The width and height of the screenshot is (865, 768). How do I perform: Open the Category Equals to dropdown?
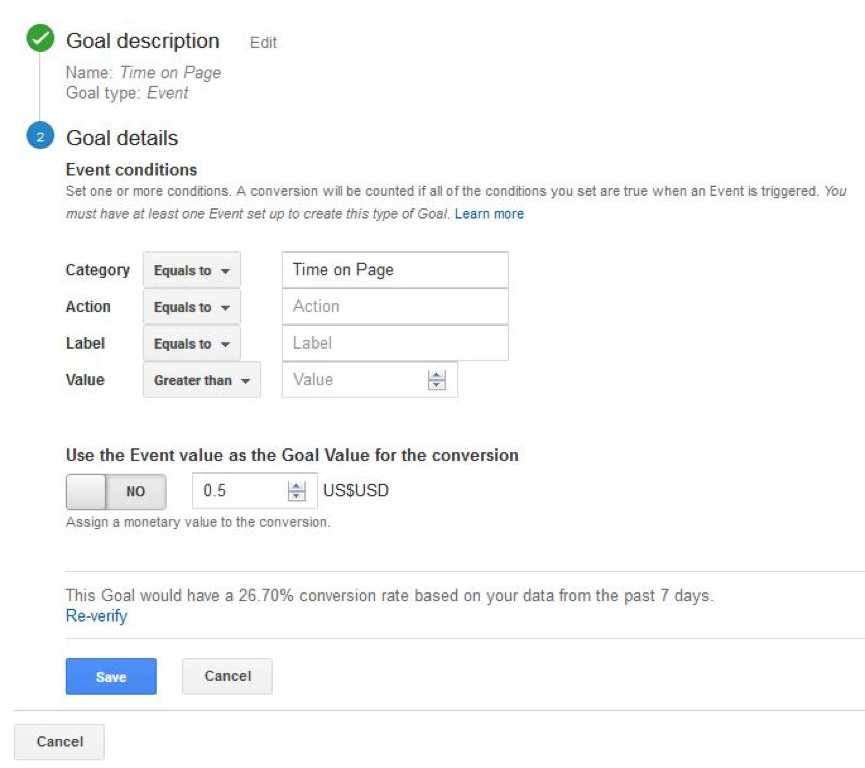(191, 271)
